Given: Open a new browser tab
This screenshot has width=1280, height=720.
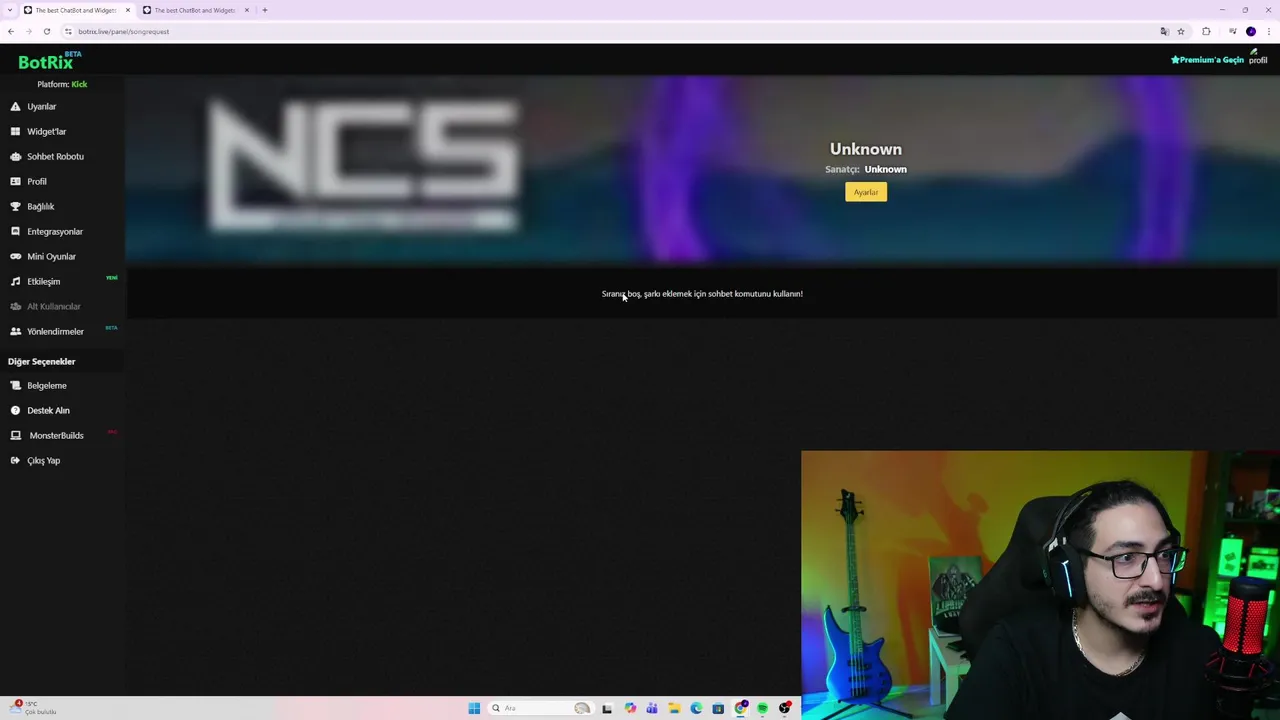Looking at the screenshot, I should 265,10.
